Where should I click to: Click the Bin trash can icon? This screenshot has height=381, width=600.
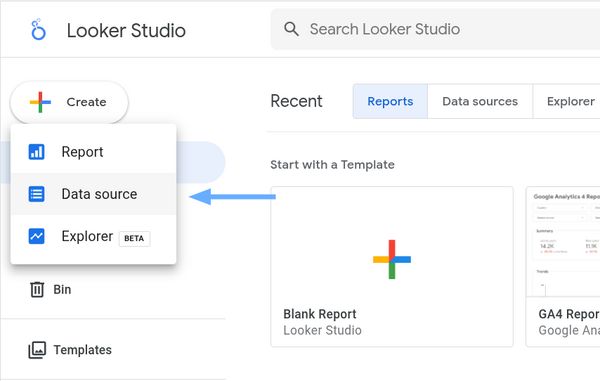(x=37, y=290)
